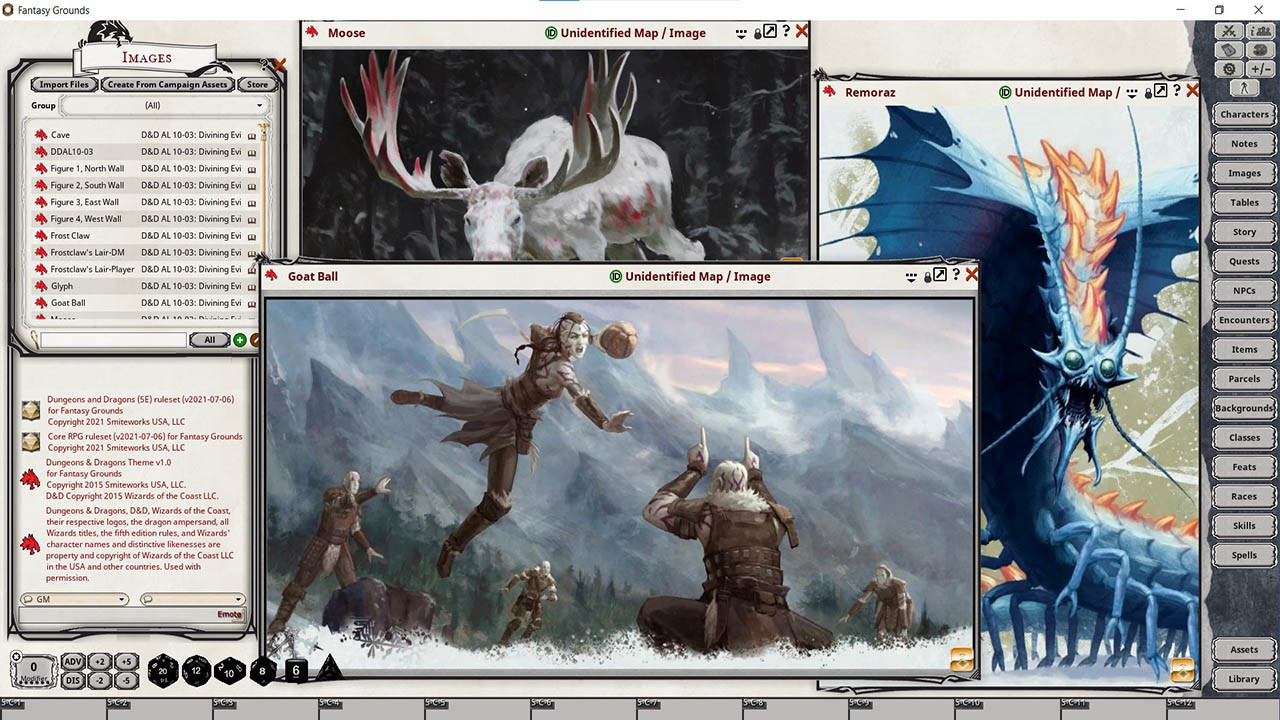
Task: Click the Options gear icon
Action: 1229,69
